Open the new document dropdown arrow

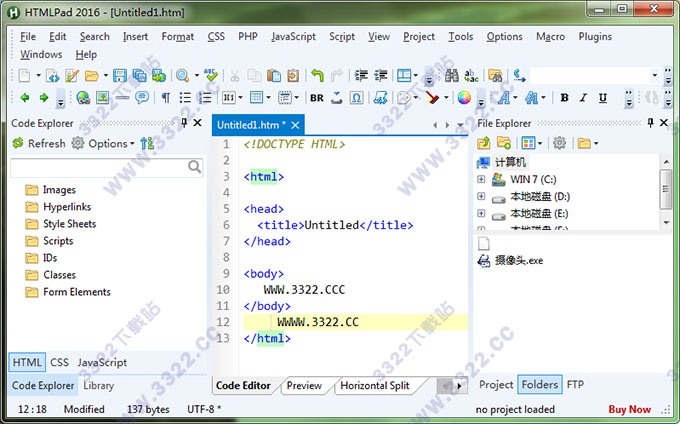(38, 75)
